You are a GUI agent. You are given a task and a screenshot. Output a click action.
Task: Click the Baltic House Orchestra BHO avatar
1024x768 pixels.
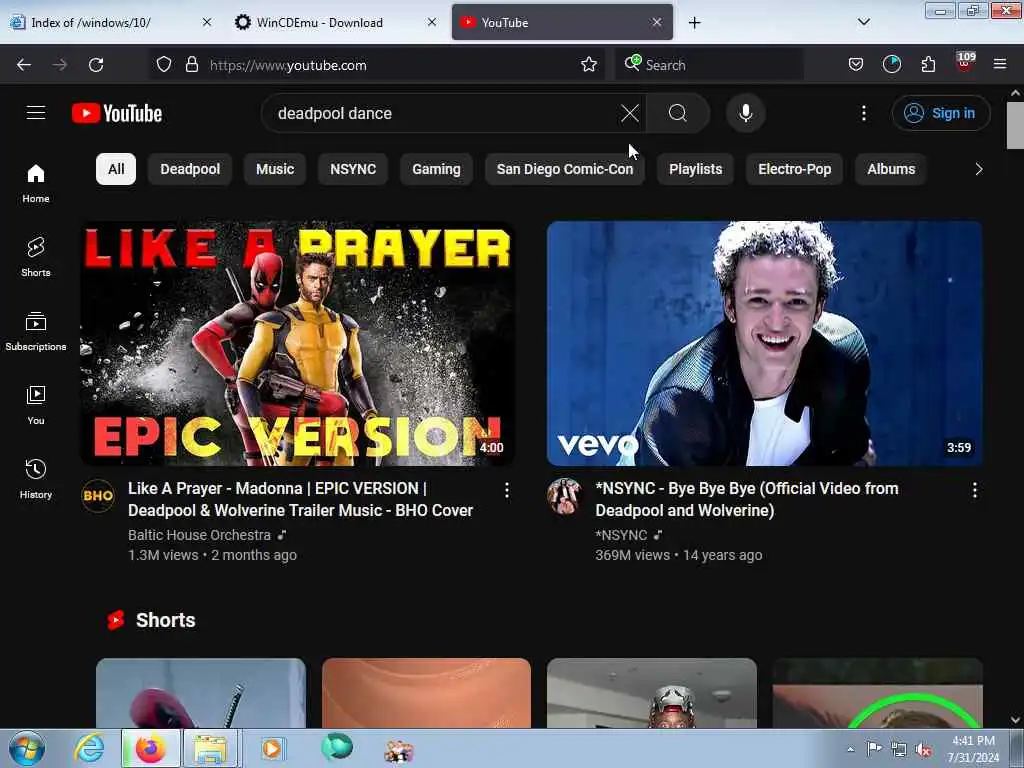click(x=98, y=496)
